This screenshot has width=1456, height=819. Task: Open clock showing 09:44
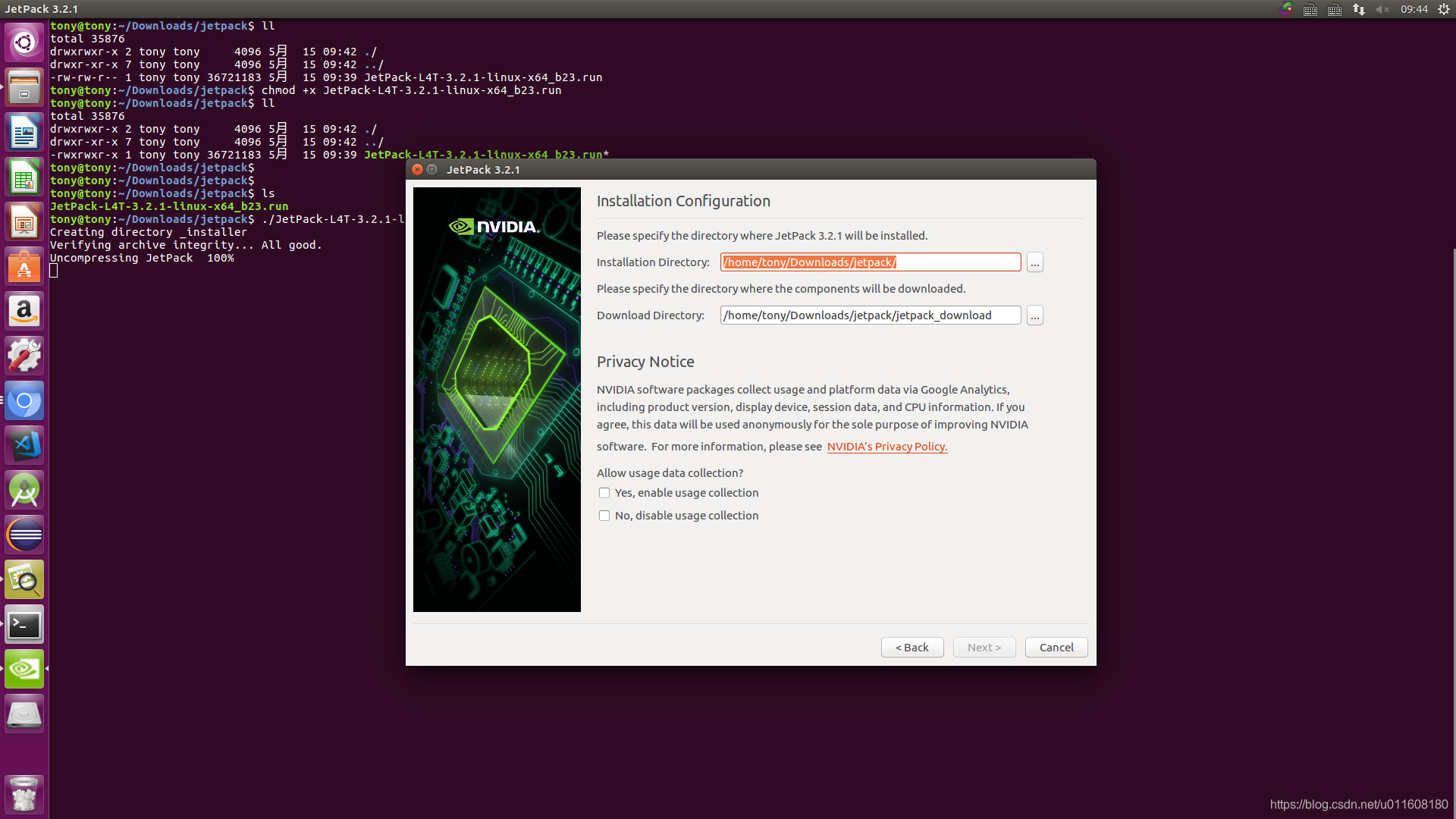point(1414,9)
